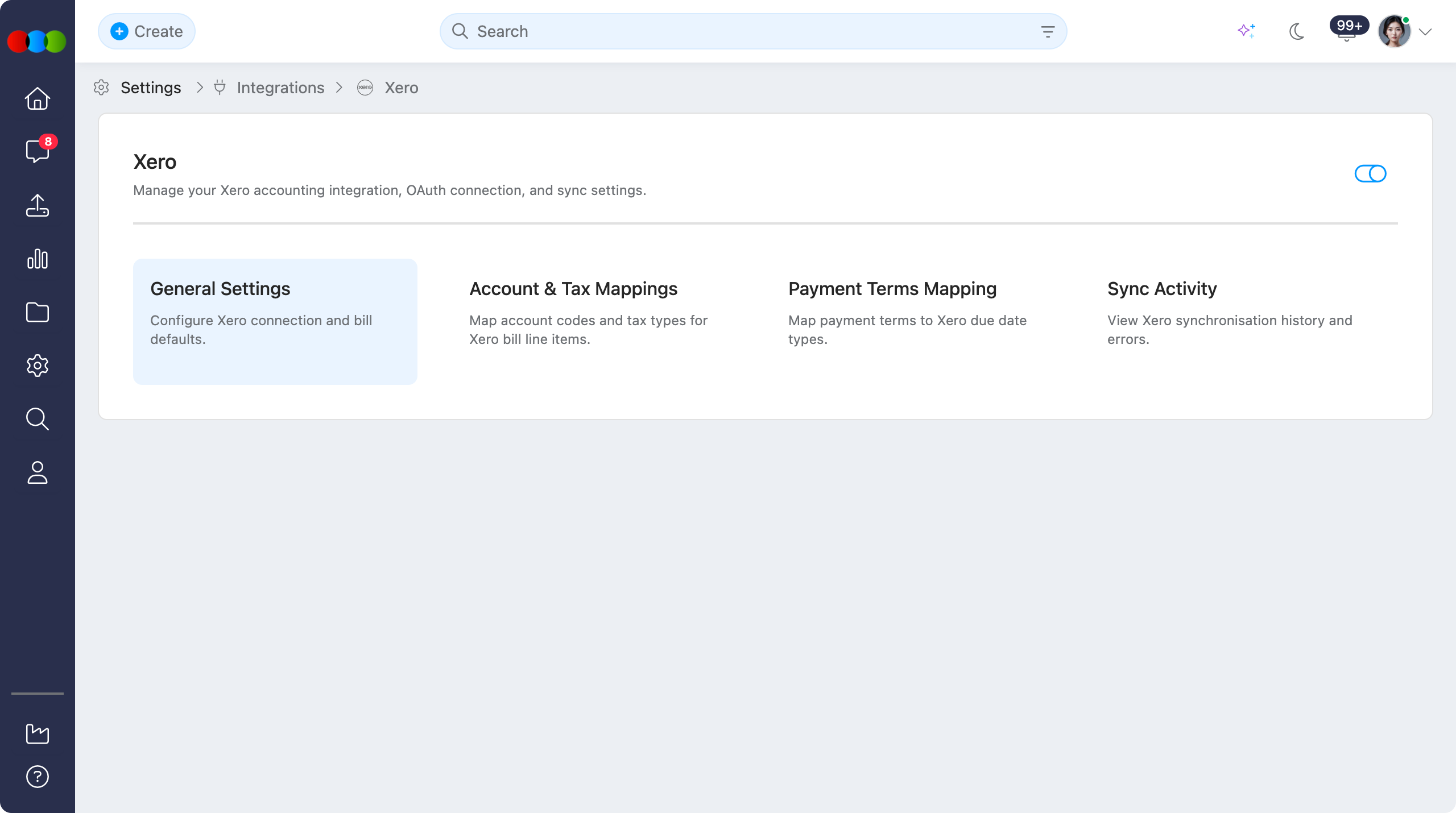Open the help question mark icon
Viewport: 1456px width, 813px height.
(38, 777)
